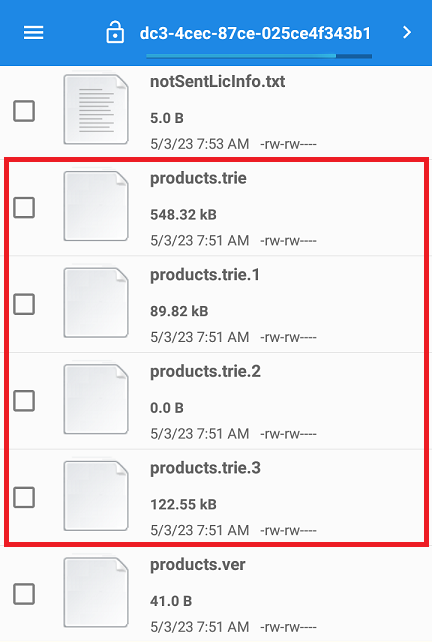432x642 pixels.
Task: Tick the products.trie.1 checkbox
Action: click(x=24, y=304)
